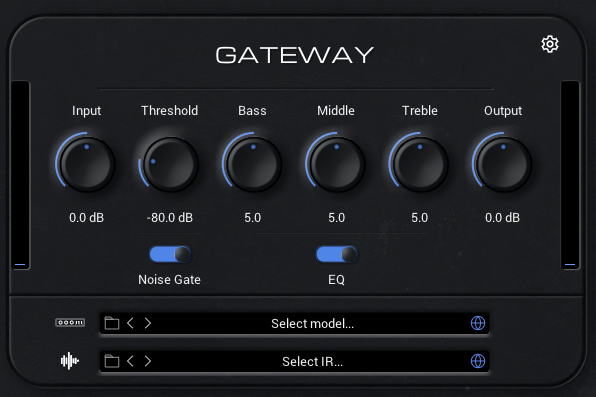Click the Threshold knob
The image size is (596, 397).
click(x=170, y=164)
